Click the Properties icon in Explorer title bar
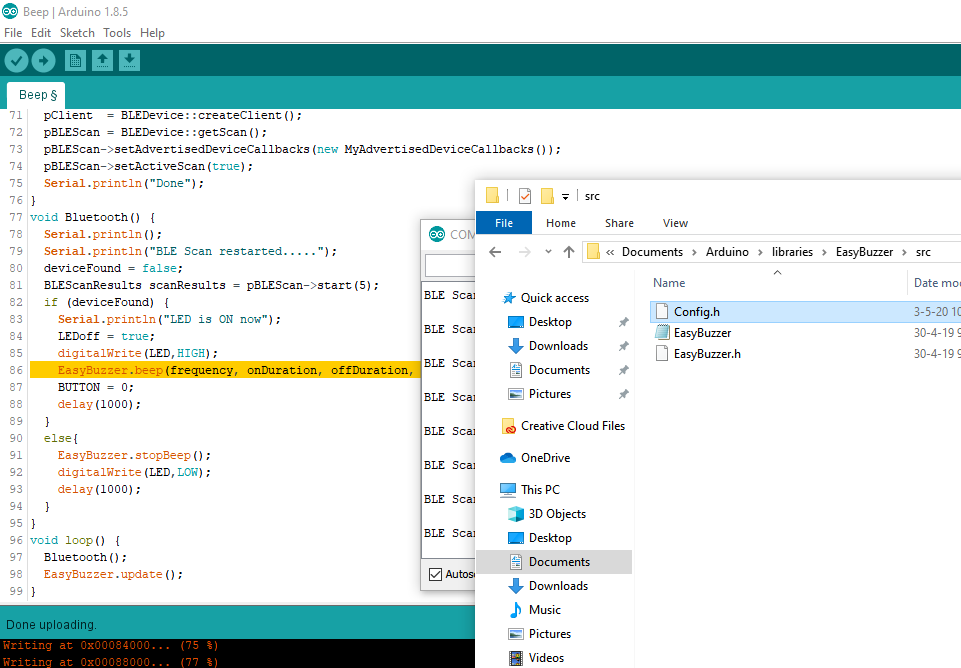This screenshot has height=668, width=961. [525, 196]
